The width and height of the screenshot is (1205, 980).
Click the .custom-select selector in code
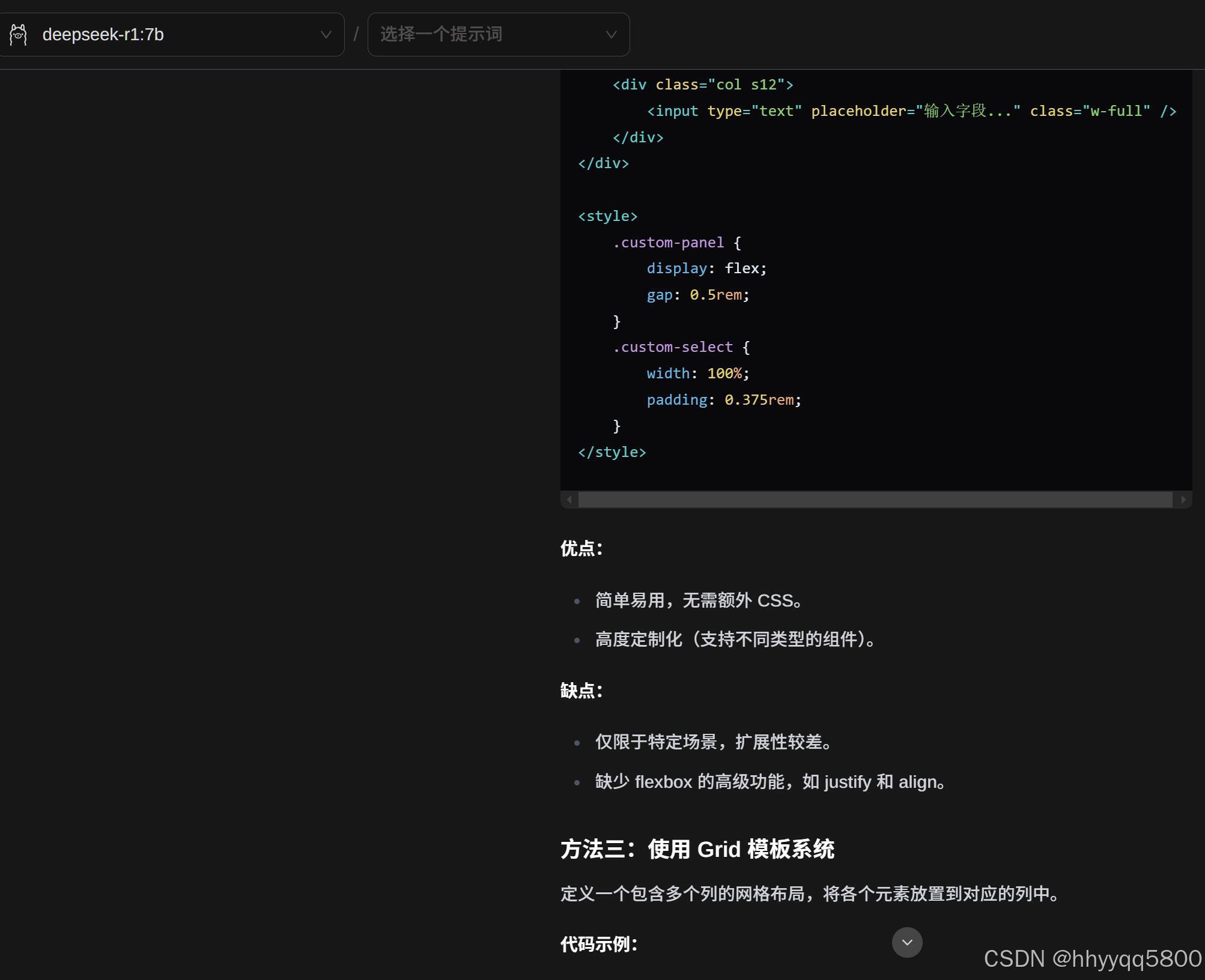pos(673,347)
